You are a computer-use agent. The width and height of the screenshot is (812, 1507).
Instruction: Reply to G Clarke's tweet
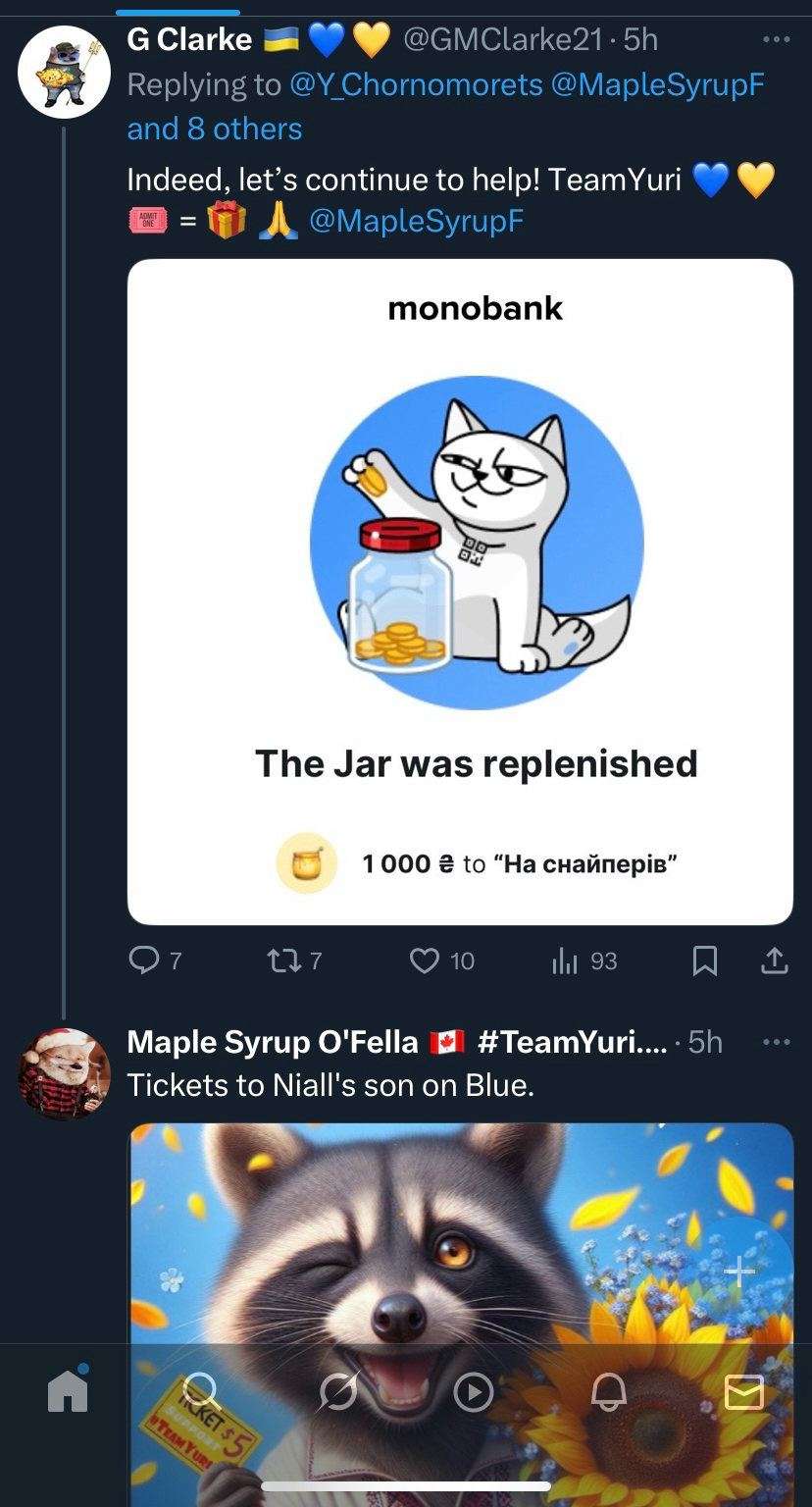(x=144, y=961)
